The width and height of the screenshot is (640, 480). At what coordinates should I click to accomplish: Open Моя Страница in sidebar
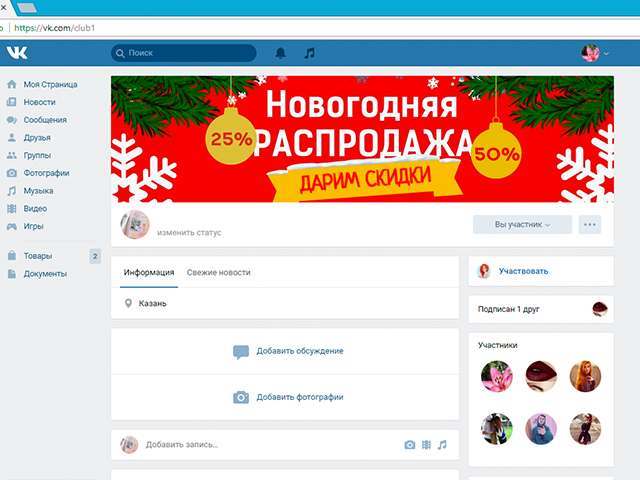point(50,84)
